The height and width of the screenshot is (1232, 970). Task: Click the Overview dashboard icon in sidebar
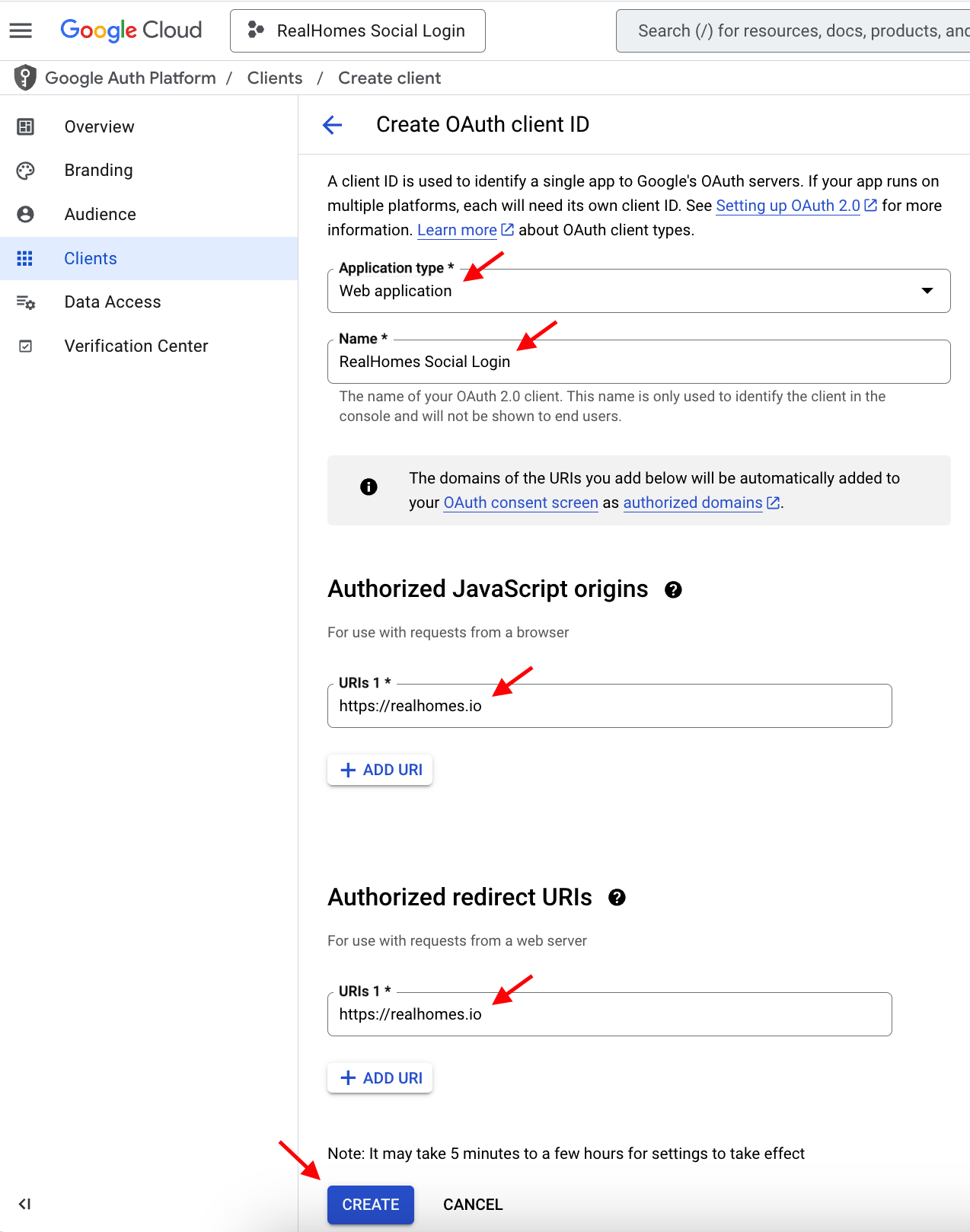tap(25, 126)
